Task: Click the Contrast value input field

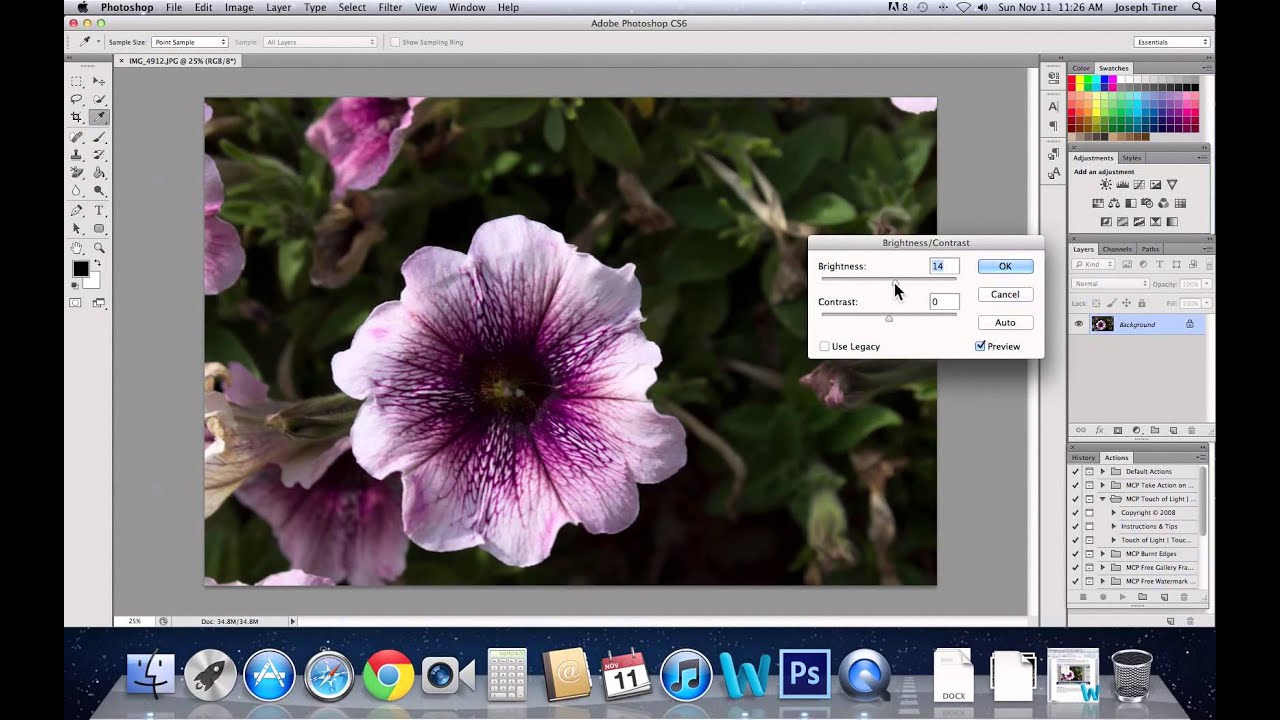Action: coord(944,301)
